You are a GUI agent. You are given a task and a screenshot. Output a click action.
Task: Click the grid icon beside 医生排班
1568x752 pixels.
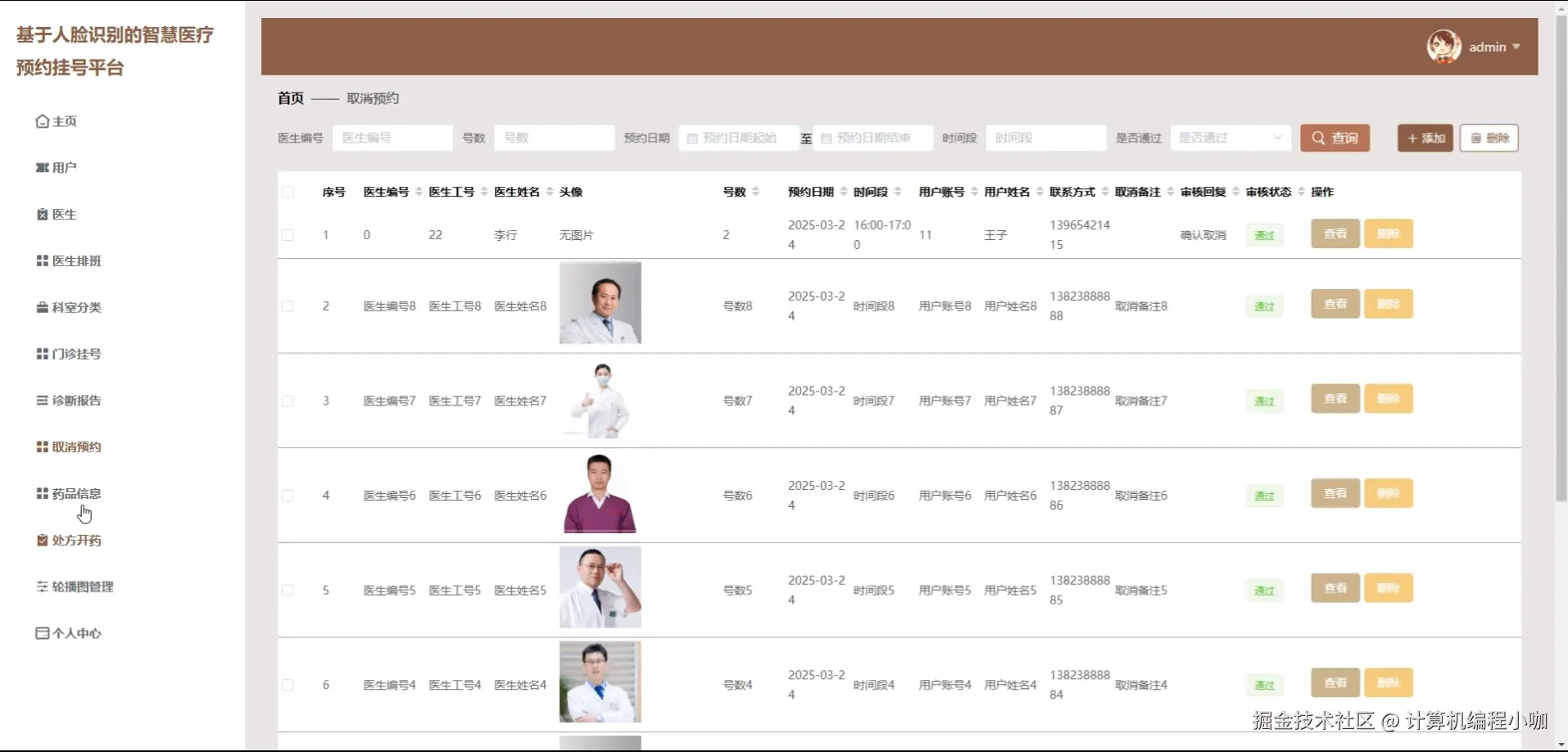click(42, 260)
